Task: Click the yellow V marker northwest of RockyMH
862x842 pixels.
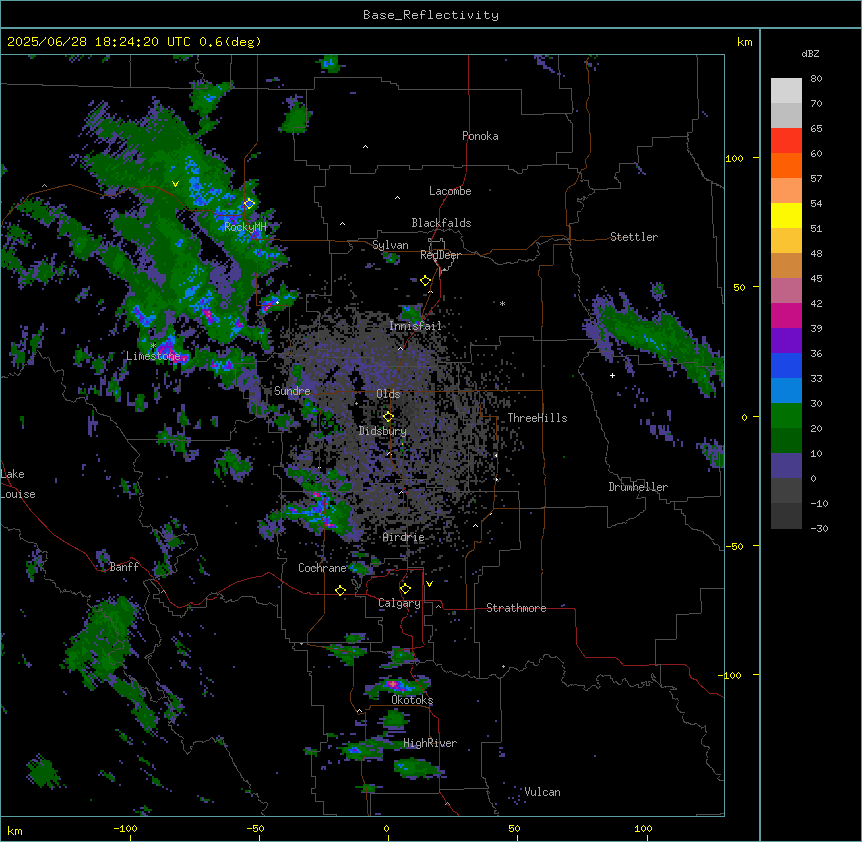Action: pos(175,184)
